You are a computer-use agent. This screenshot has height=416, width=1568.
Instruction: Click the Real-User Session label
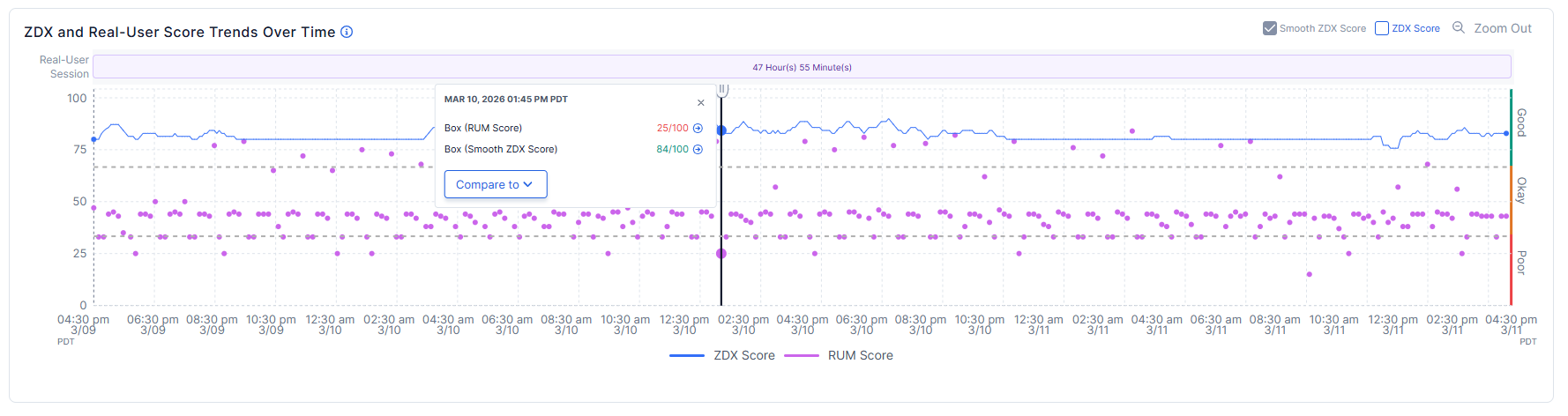63,67
